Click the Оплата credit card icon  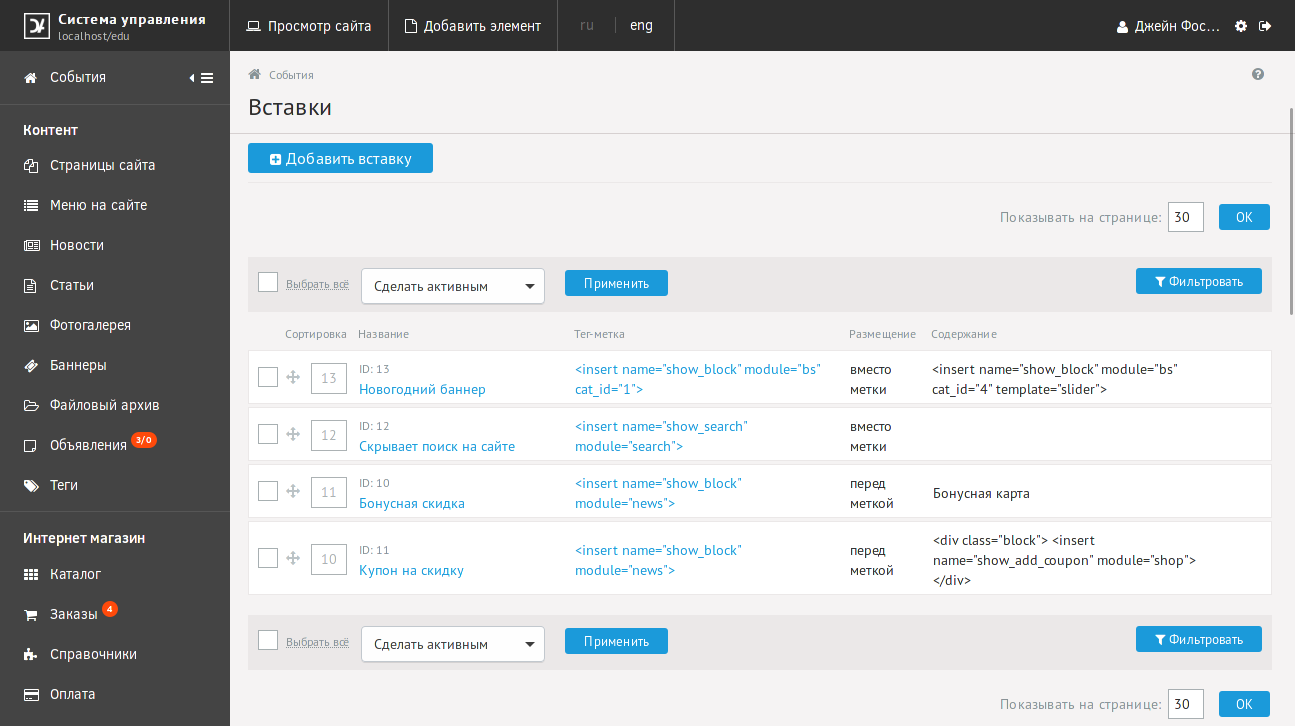31,694
